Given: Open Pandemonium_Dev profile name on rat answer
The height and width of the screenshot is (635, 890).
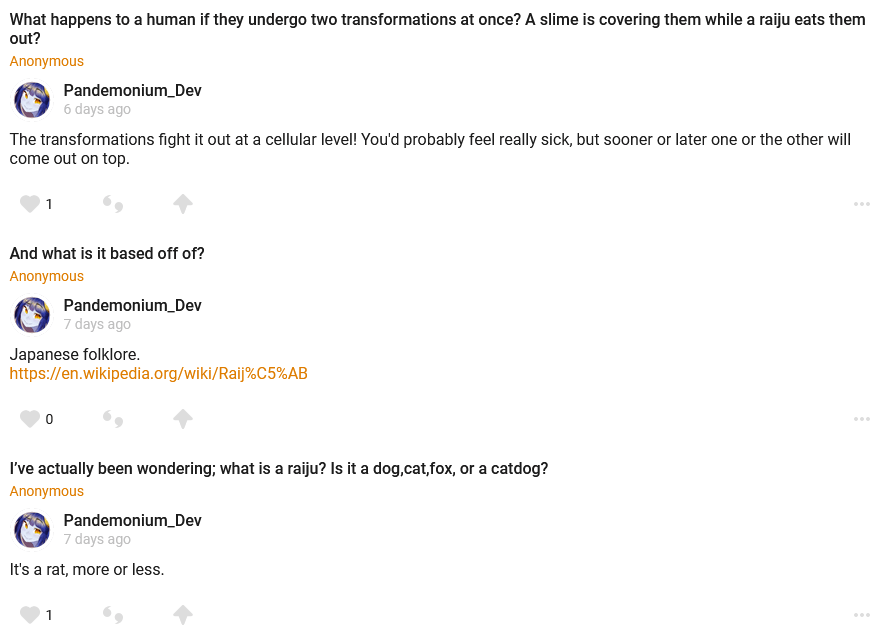Looking at the screenshot, I should [x=132, y=520].
